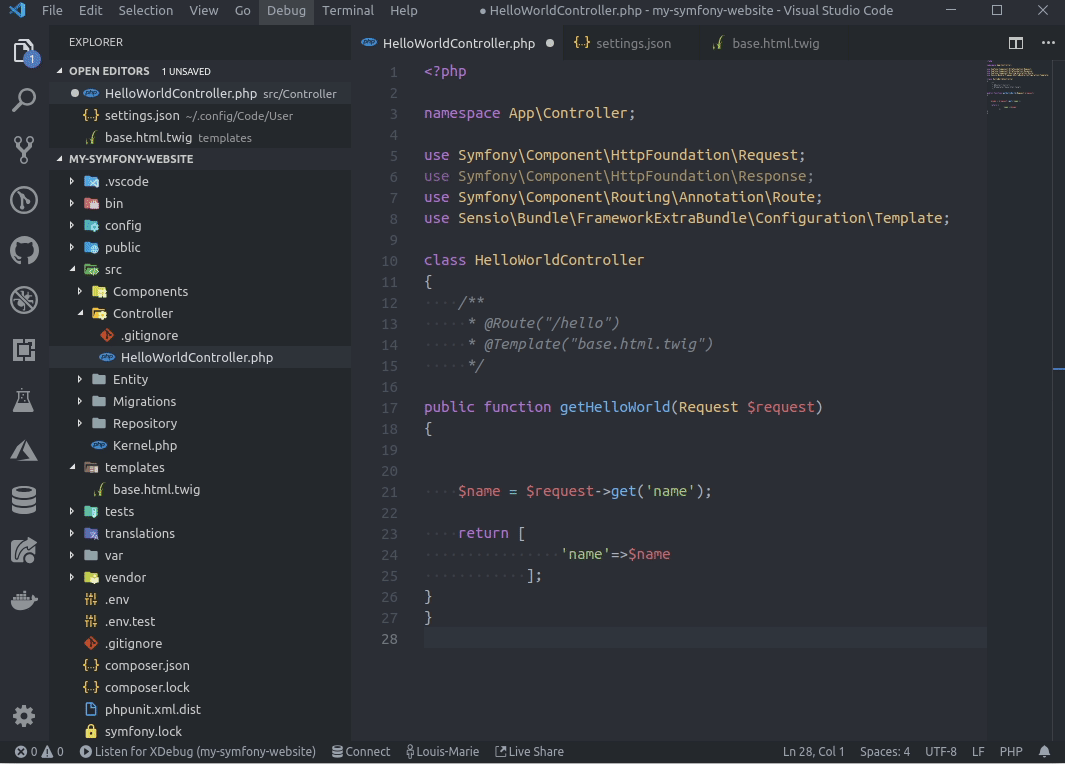The width and height of the screenshot is (1065, 764).
Task: Expand the Entity folder
Action: (79, 379)
